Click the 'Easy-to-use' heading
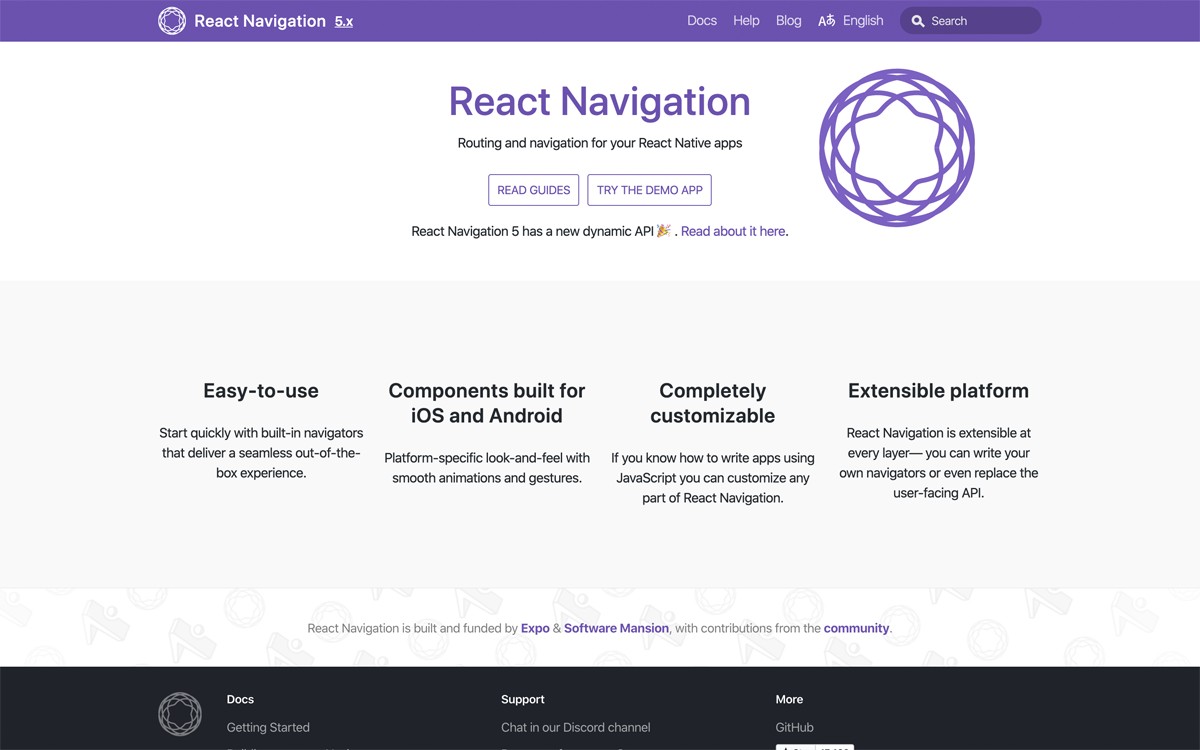Image resolution: width=1200 pixels, height=750 pixels. (261, 391)
